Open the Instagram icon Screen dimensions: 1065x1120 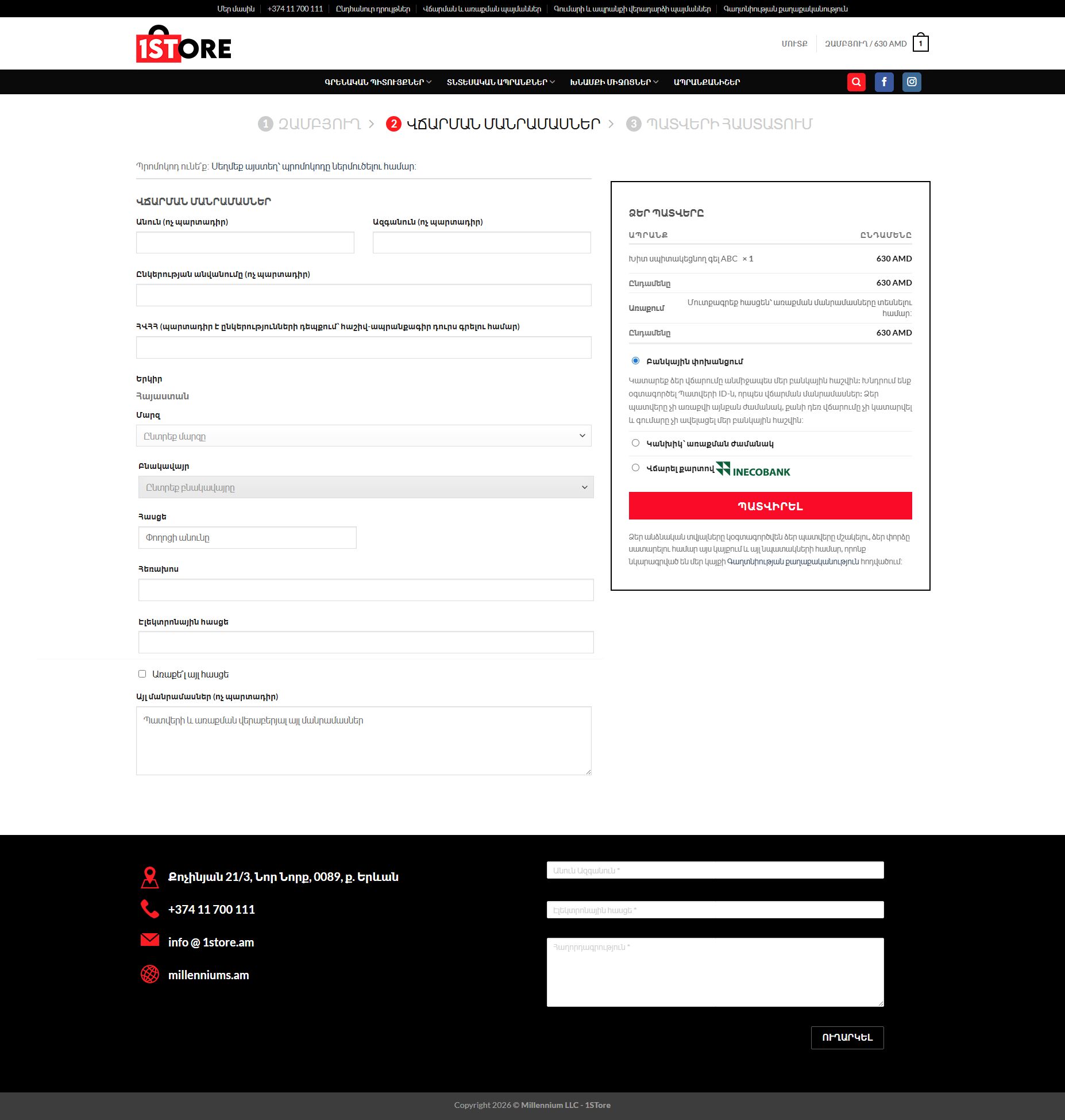coord(912,82)
